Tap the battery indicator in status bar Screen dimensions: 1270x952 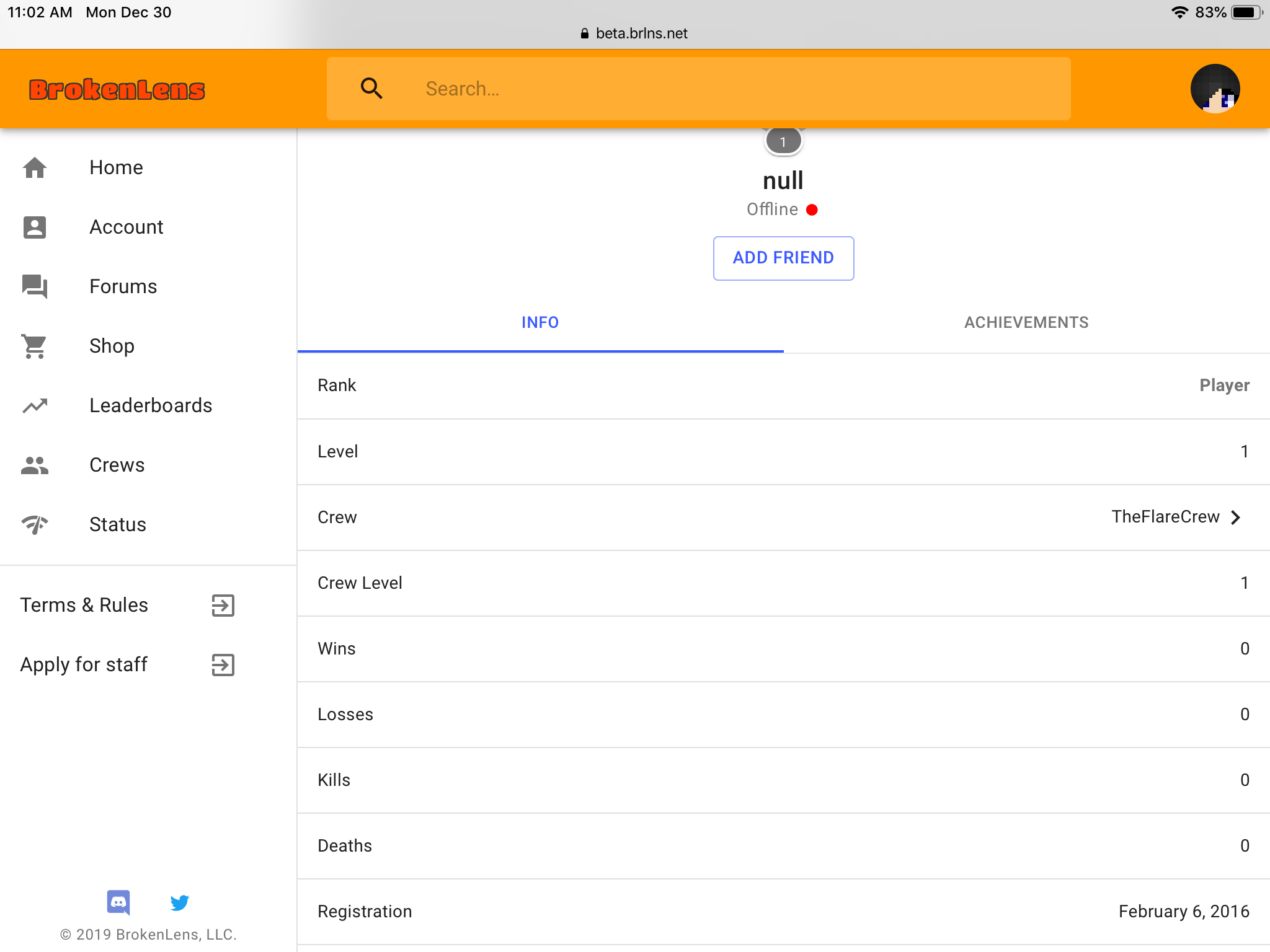click(1247, 12)
